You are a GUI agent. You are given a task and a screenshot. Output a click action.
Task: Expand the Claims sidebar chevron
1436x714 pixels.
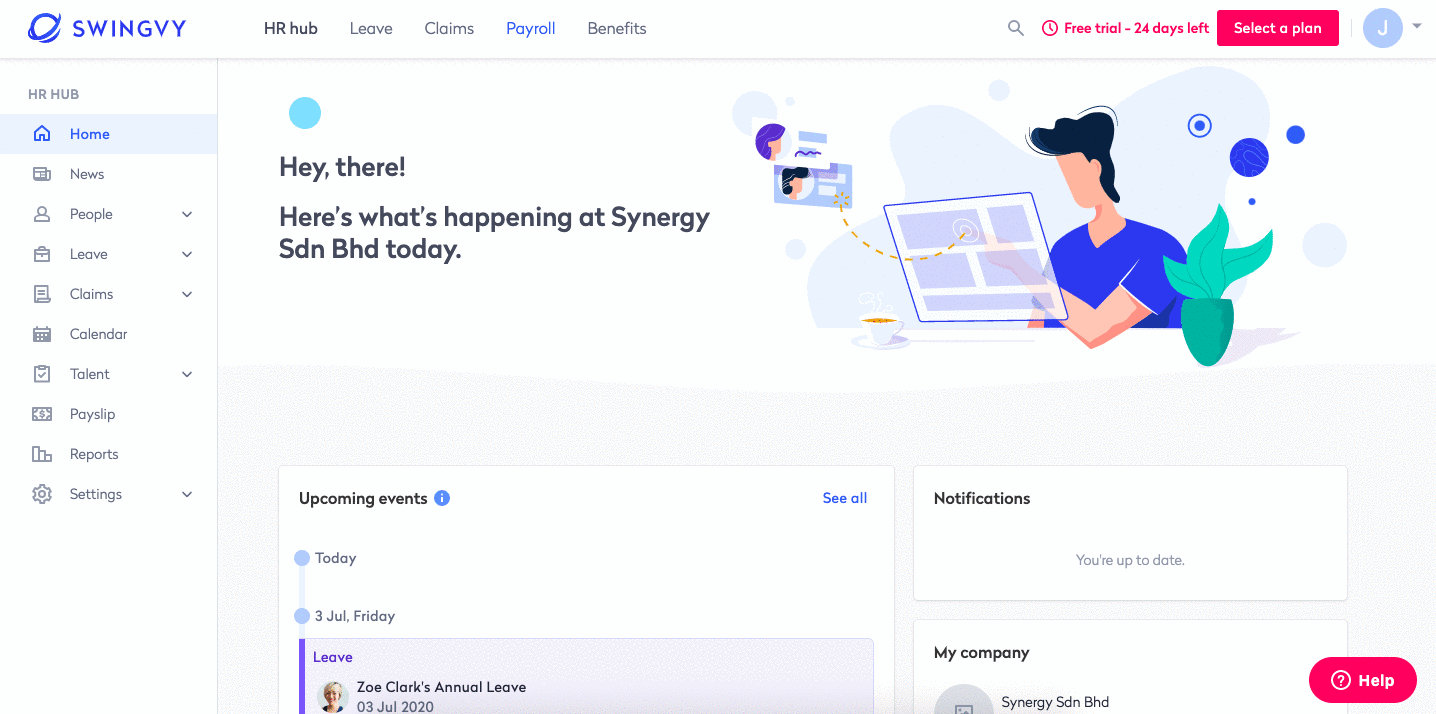(x=187, y=294)
